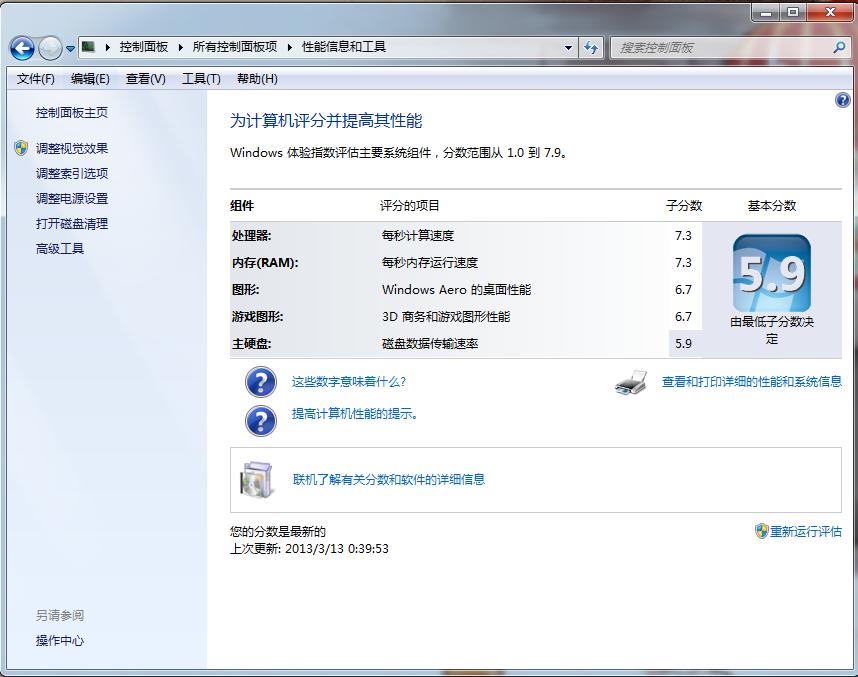
Task: Click question icon beside 这些数字意味着什么
Action: pyautogui.click(x=261, y=382)
